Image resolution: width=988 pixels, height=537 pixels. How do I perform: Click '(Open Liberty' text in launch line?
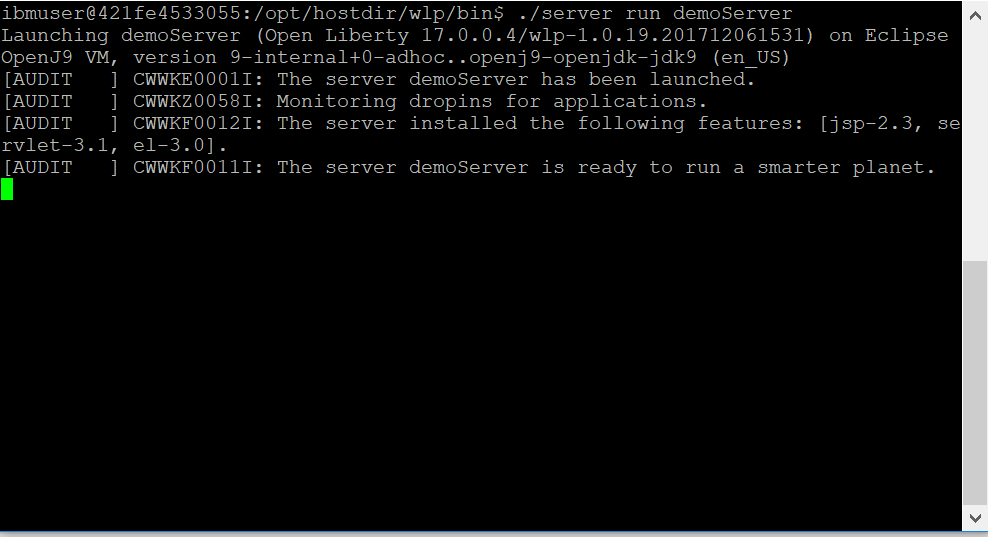[x=332, y=36]
